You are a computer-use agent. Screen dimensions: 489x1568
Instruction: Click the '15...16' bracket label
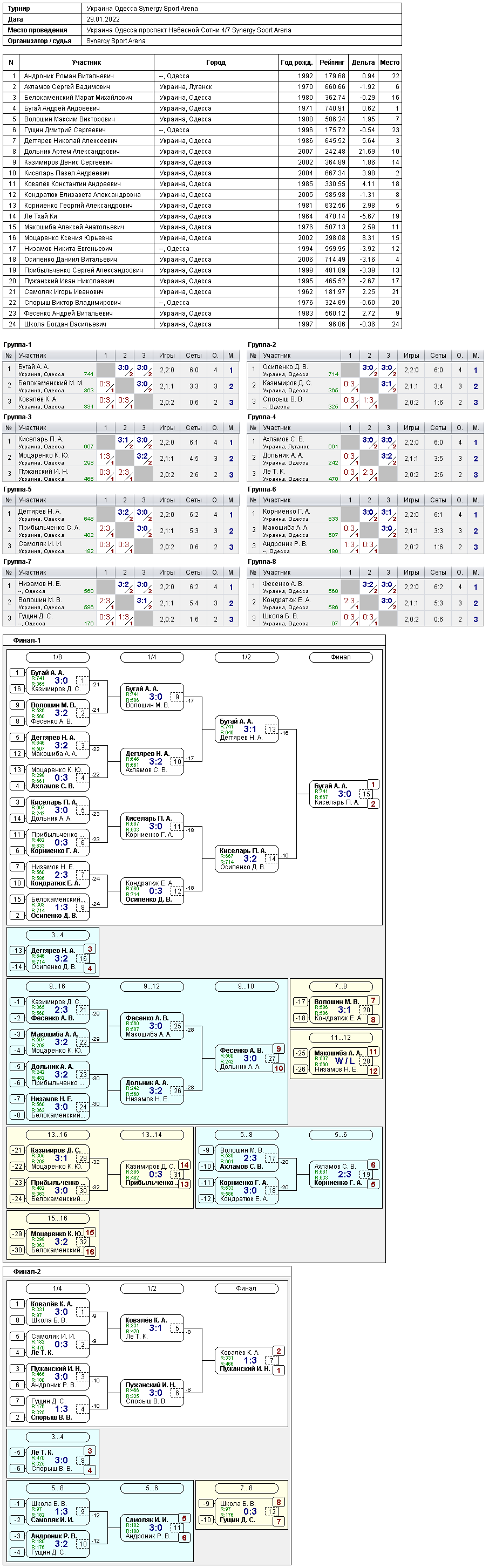coord(57,1219)
